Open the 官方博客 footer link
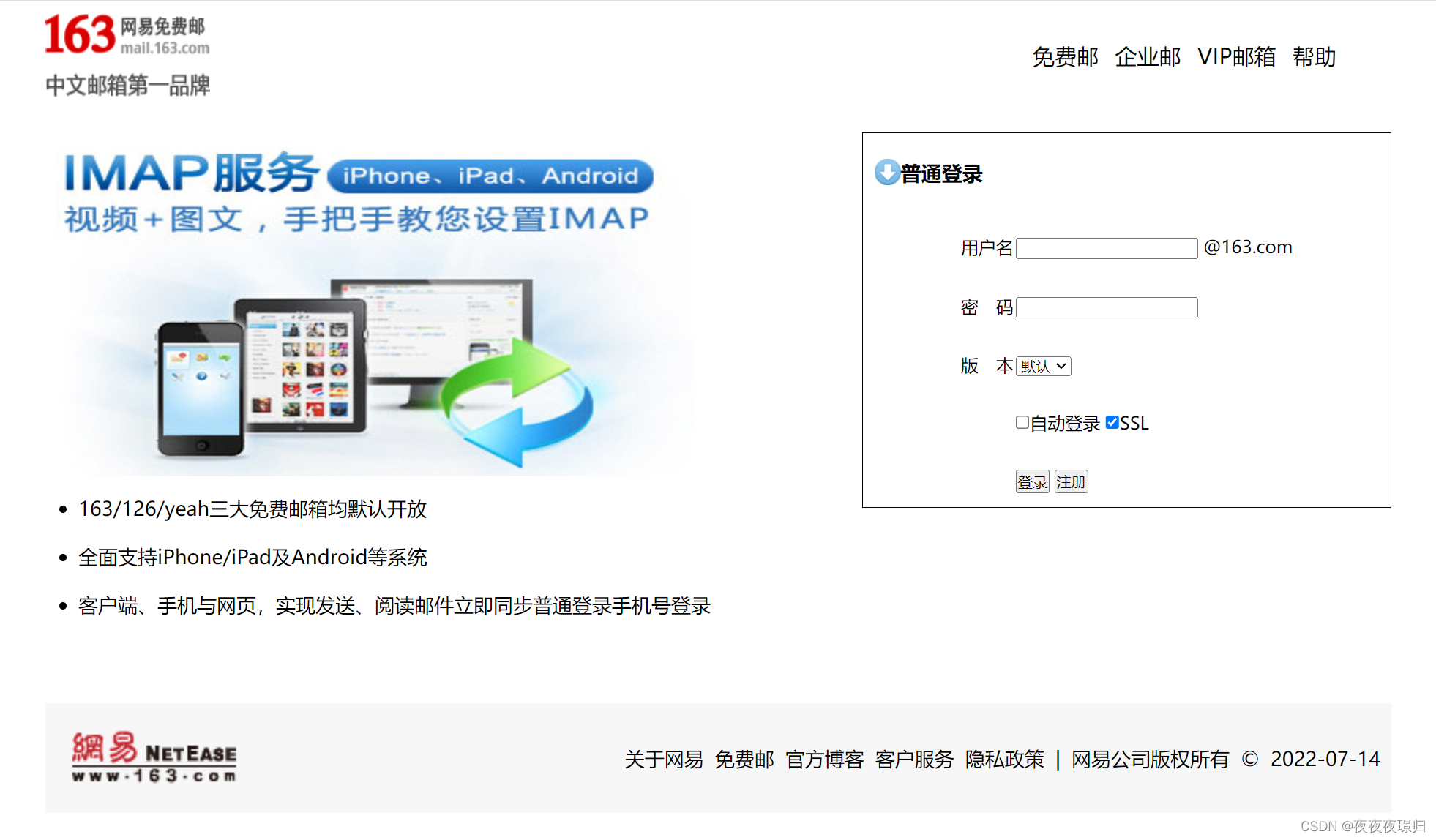This screenshot has height=840, width=1436. [824, 760]
